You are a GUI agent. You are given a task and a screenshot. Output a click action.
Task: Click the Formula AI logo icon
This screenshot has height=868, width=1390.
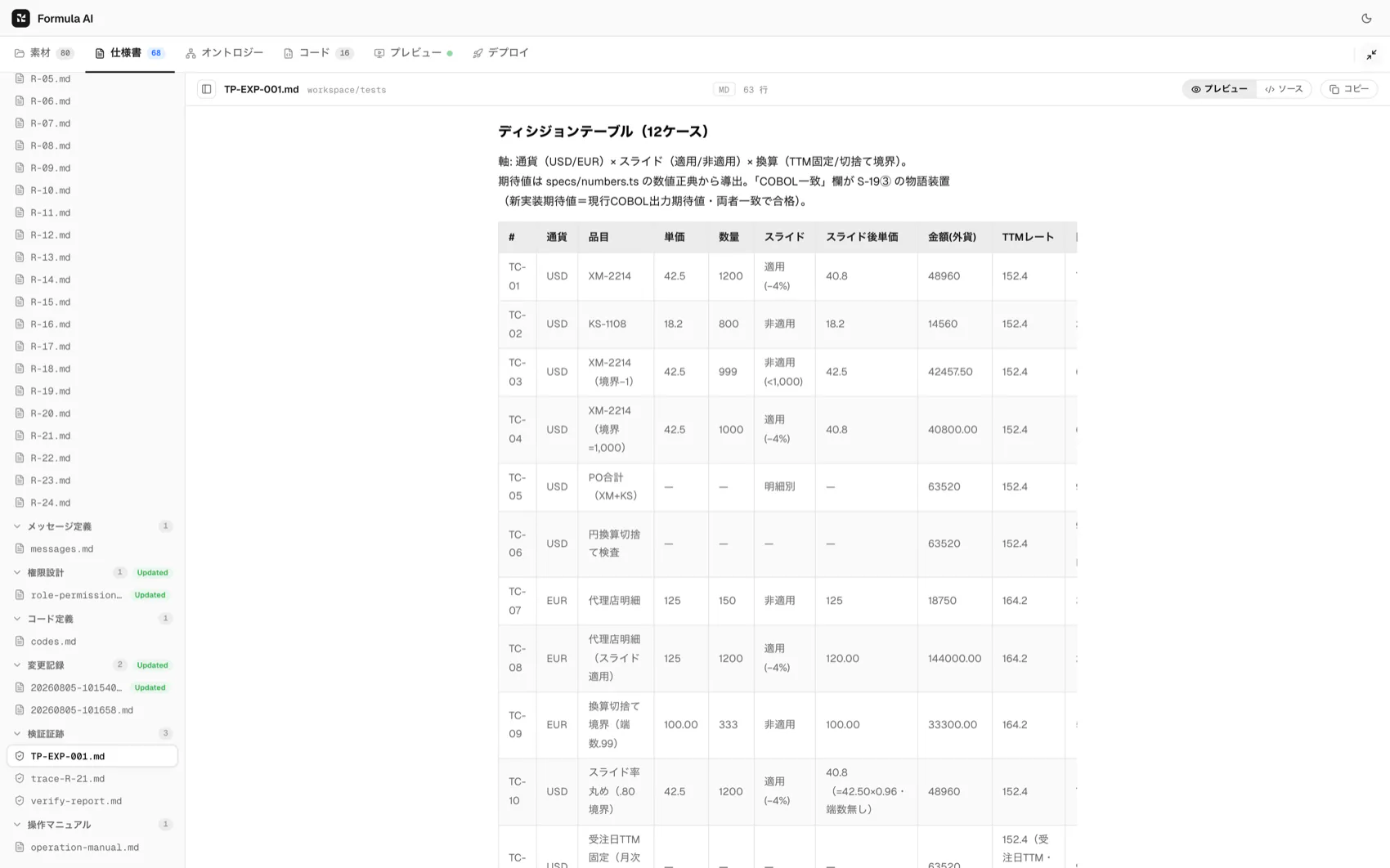coord(21,18)
